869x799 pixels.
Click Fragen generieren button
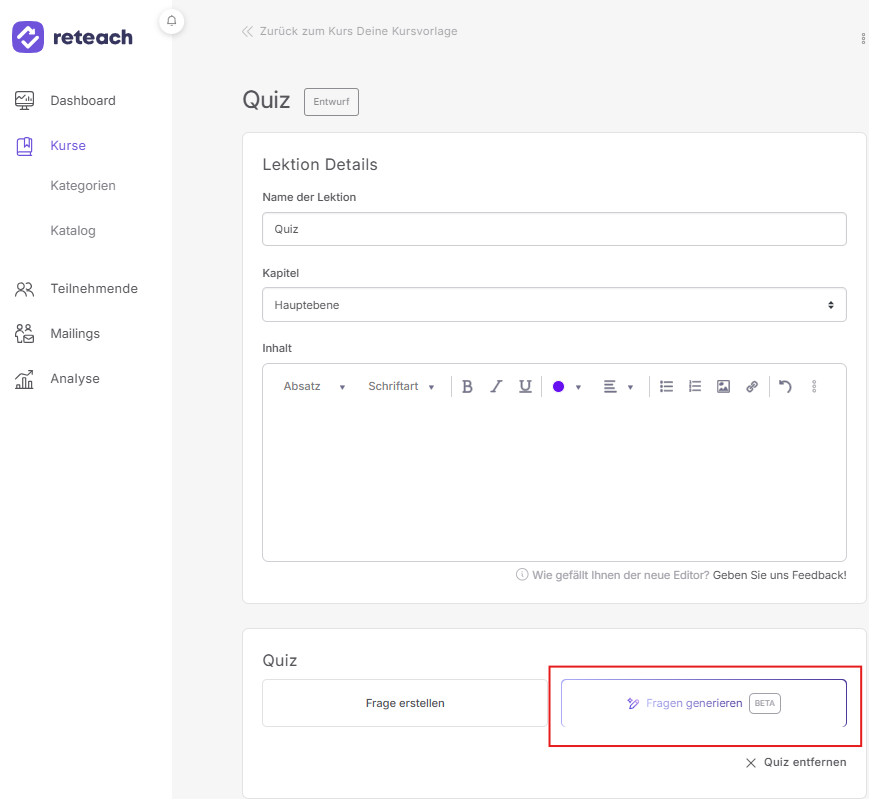pos(704,703)
